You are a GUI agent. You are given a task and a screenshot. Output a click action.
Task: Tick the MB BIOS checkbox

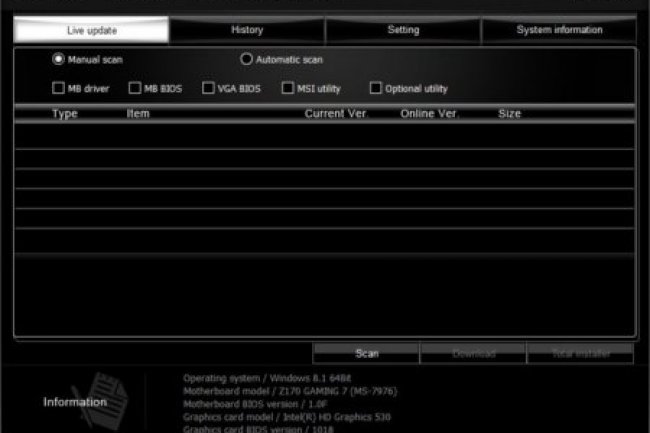point(135,88)
